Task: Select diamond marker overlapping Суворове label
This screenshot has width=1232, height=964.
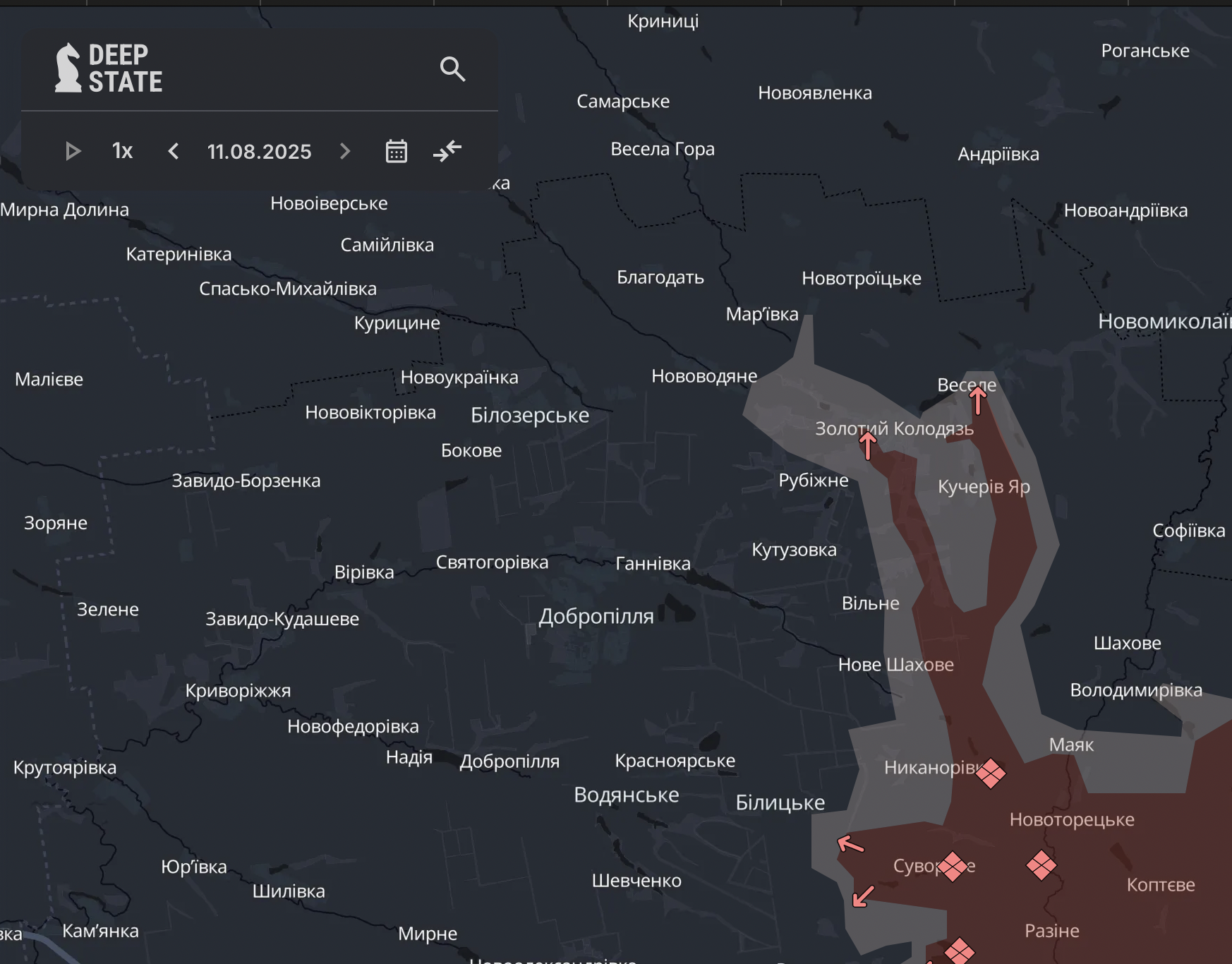Action: [953, 866]
